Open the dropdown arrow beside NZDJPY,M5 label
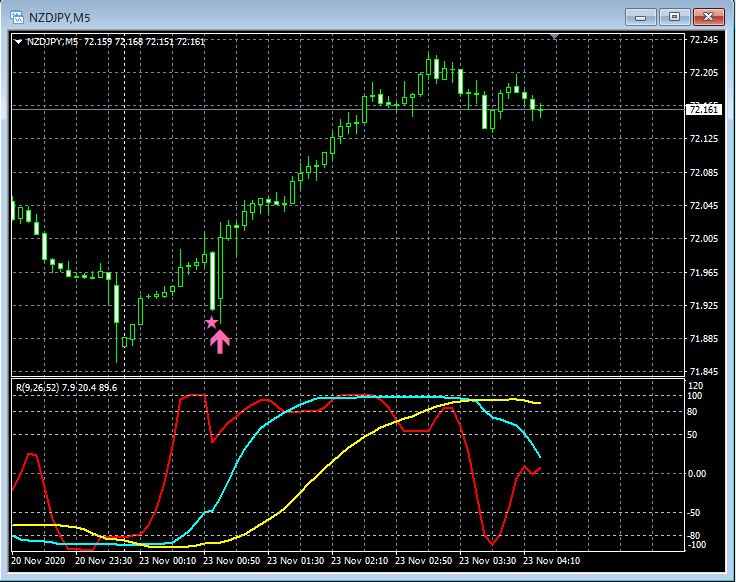The height and width of the screenshot is (582, 736). [18, 42]
